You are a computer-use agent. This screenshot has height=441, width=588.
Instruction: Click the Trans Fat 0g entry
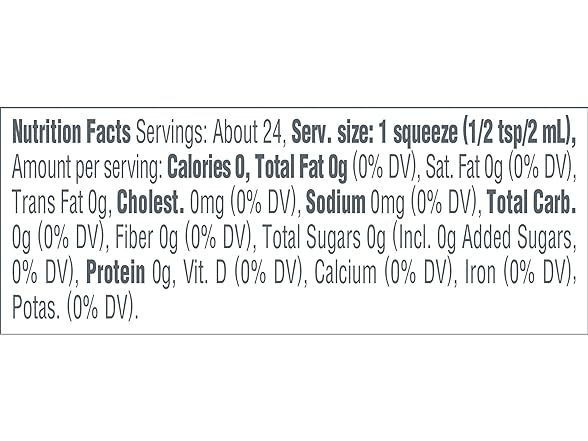pyautogui.click(x=62, y=202)
